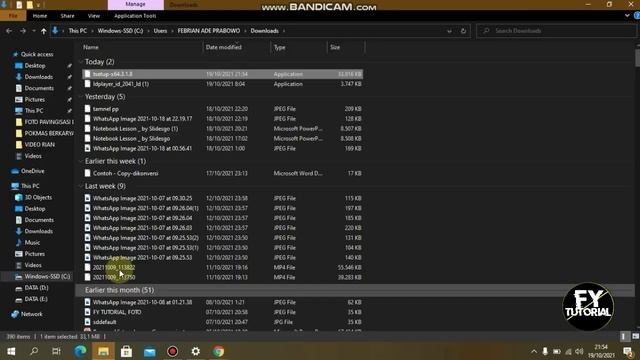Open 3D Objects under This PC
This screenshot has height=360, width=640.
[x=38, y=198]
